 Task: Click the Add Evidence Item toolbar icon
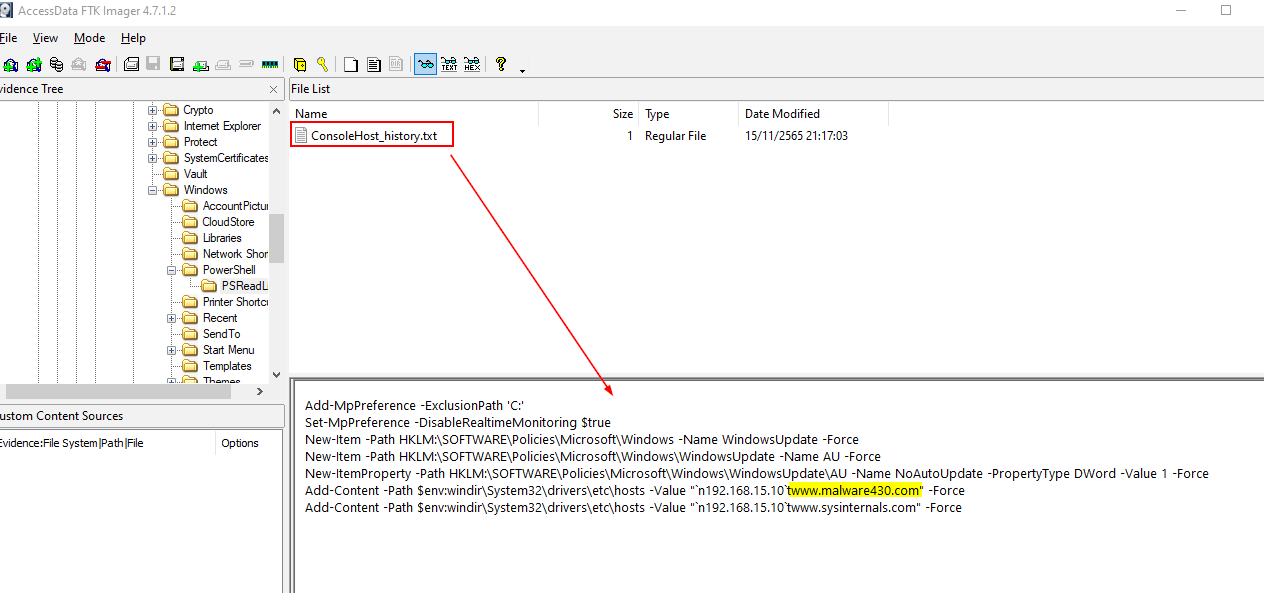click(11, 65)
